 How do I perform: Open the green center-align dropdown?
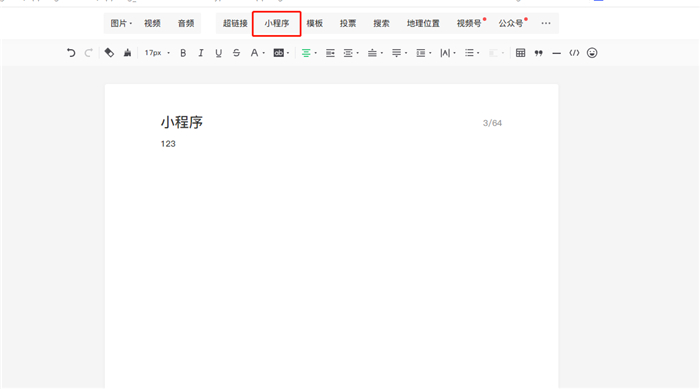[309, 53]
